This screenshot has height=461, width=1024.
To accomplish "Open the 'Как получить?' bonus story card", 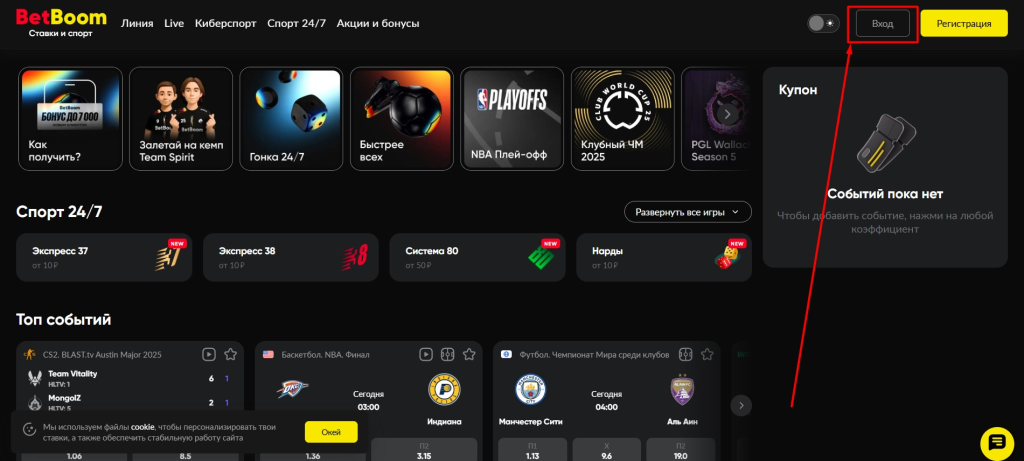I will [71, 119].
